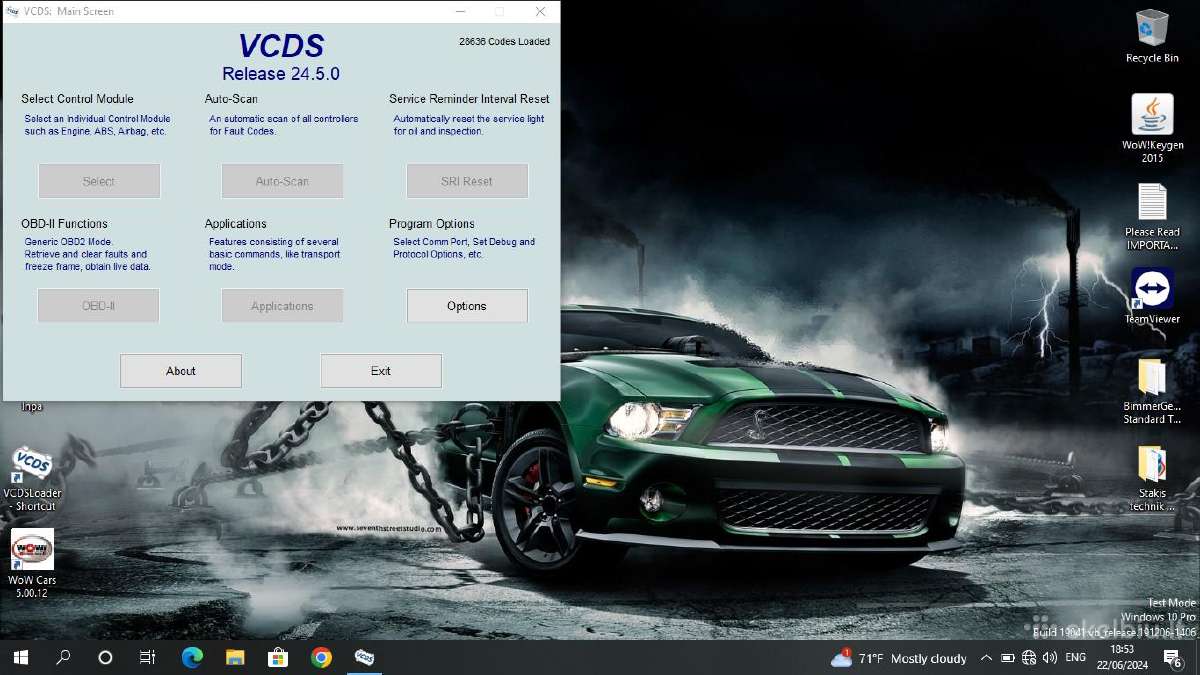Image resolution: width=1200 pixels, height=675 pixels.
Task: Click the 'Program Options' heading
Action: point(432,224)
